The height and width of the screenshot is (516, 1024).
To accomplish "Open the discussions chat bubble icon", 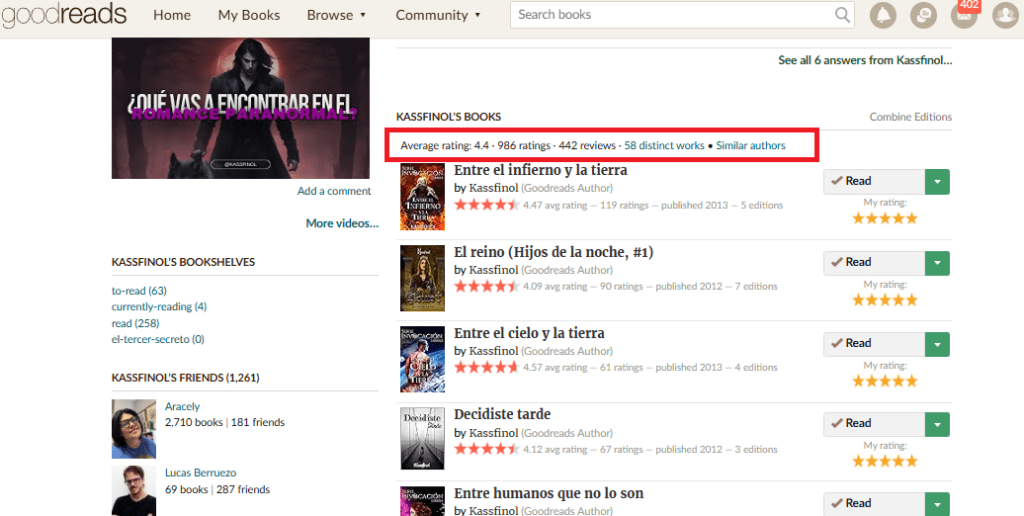I will pos(923,15).
